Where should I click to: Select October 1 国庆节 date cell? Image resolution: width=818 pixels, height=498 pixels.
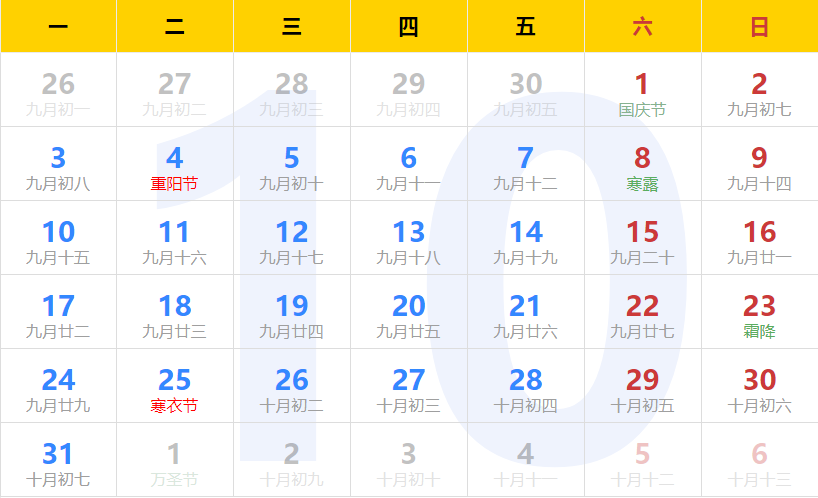point(642,92)
